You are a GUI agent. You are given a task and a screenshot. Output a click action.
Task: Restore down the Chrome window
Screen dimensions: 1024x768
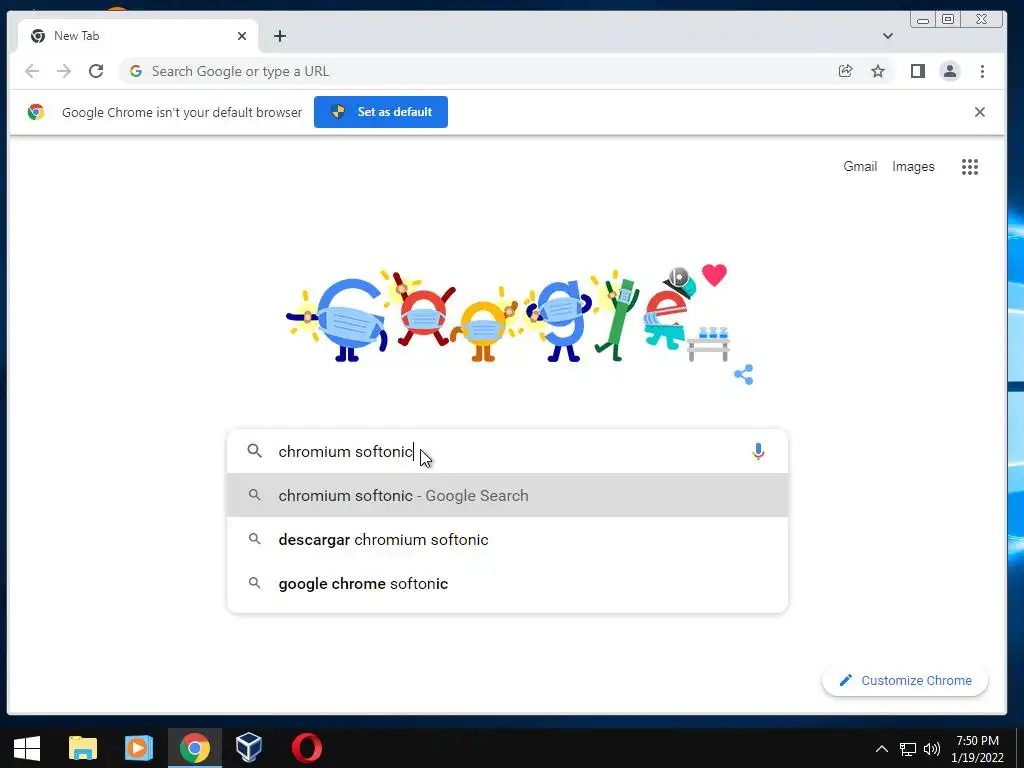(x=948, y=20)
